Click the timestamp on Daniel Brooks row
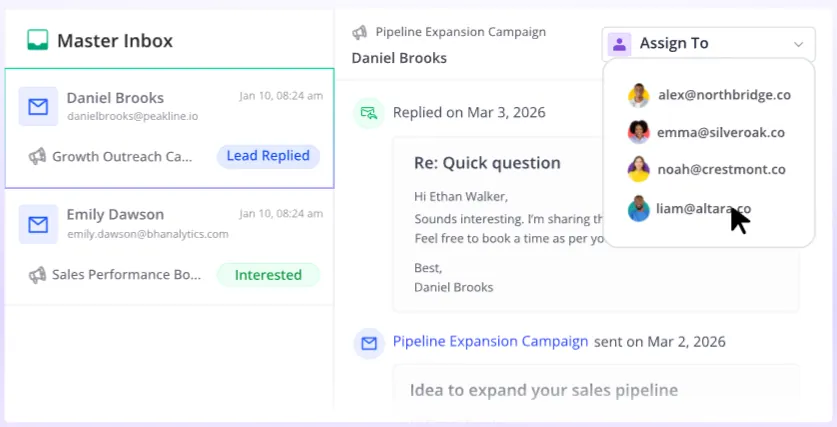Image resolution: width=837 pixels, height=427 pixels. point(281,96)
